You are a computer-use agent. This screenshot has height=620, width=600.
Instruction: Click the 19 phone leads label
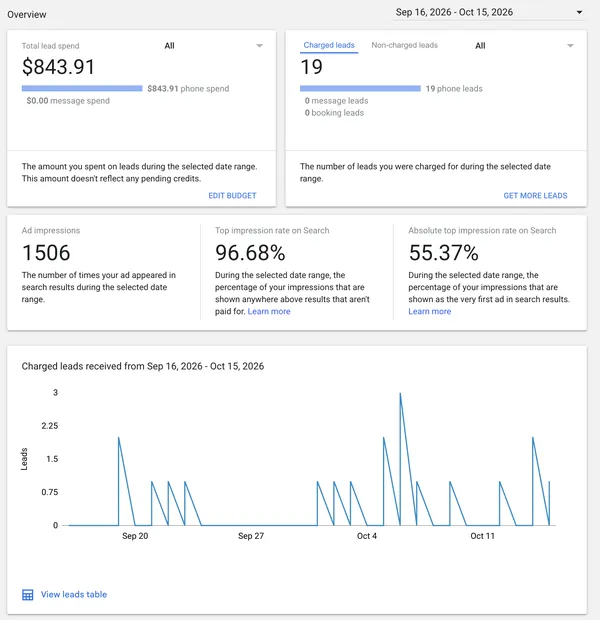click(x=454, y=89)
